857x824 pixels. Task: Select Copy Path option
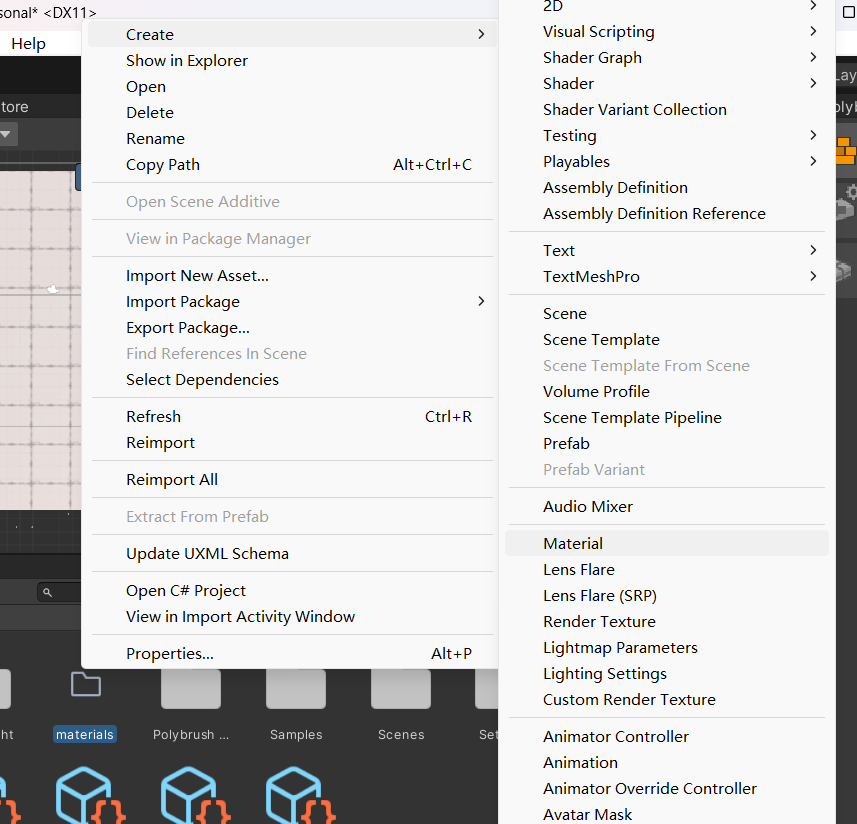(x=292, y=164)
